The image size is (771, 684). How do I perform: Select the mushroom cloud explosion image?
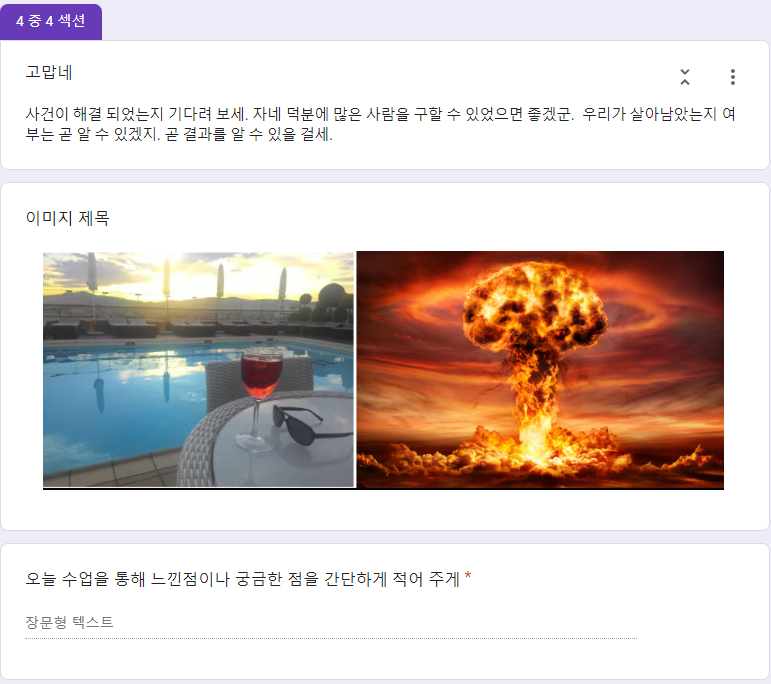pos(540,370)
